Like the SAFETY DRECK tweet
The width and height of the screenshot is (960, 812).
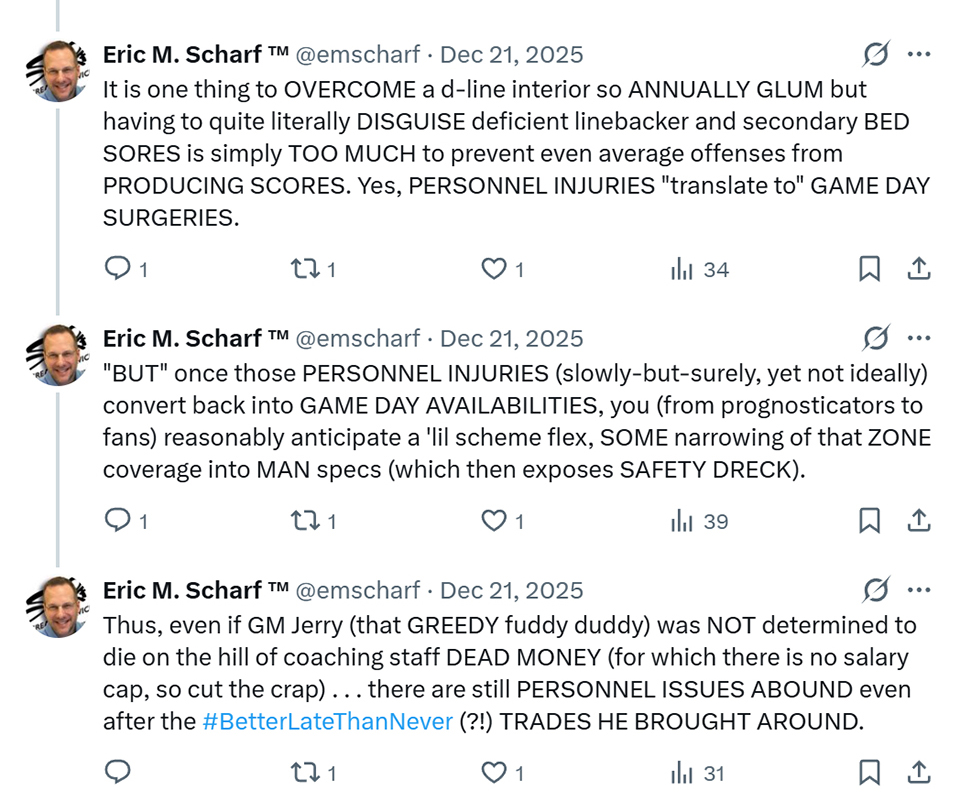[x=494, y=520]
